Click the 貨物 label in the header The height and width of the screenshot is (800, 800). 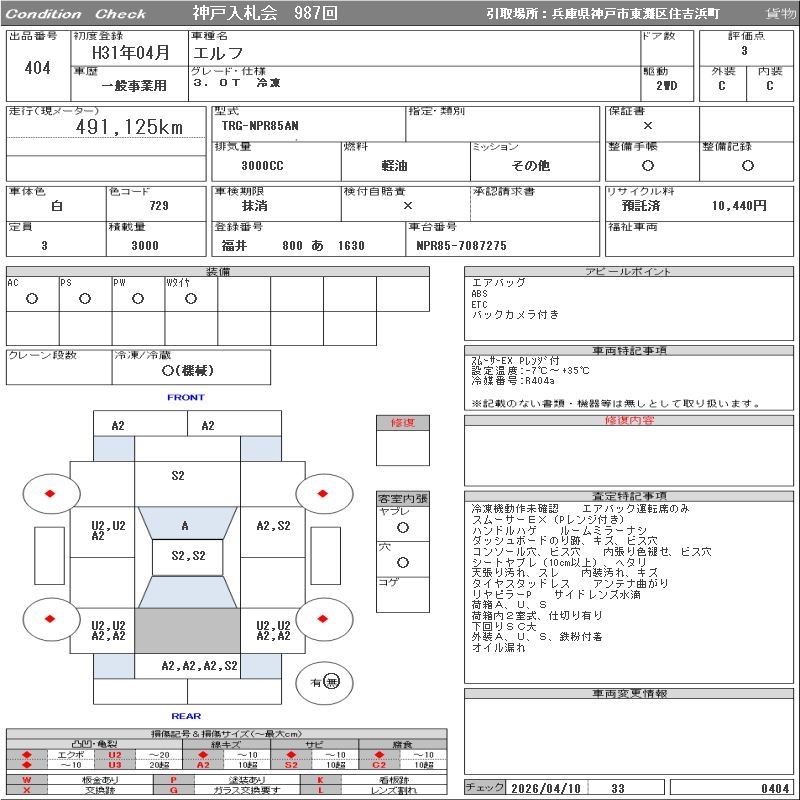[781, 14]
